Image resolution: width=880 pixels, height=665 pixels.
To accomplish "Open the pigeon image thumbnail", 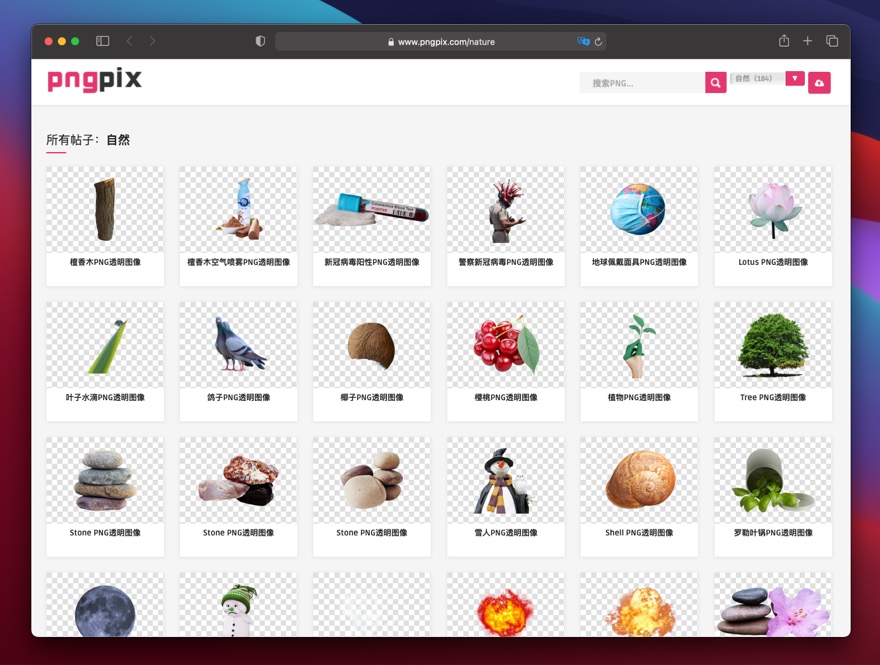I will click(239, 345).
